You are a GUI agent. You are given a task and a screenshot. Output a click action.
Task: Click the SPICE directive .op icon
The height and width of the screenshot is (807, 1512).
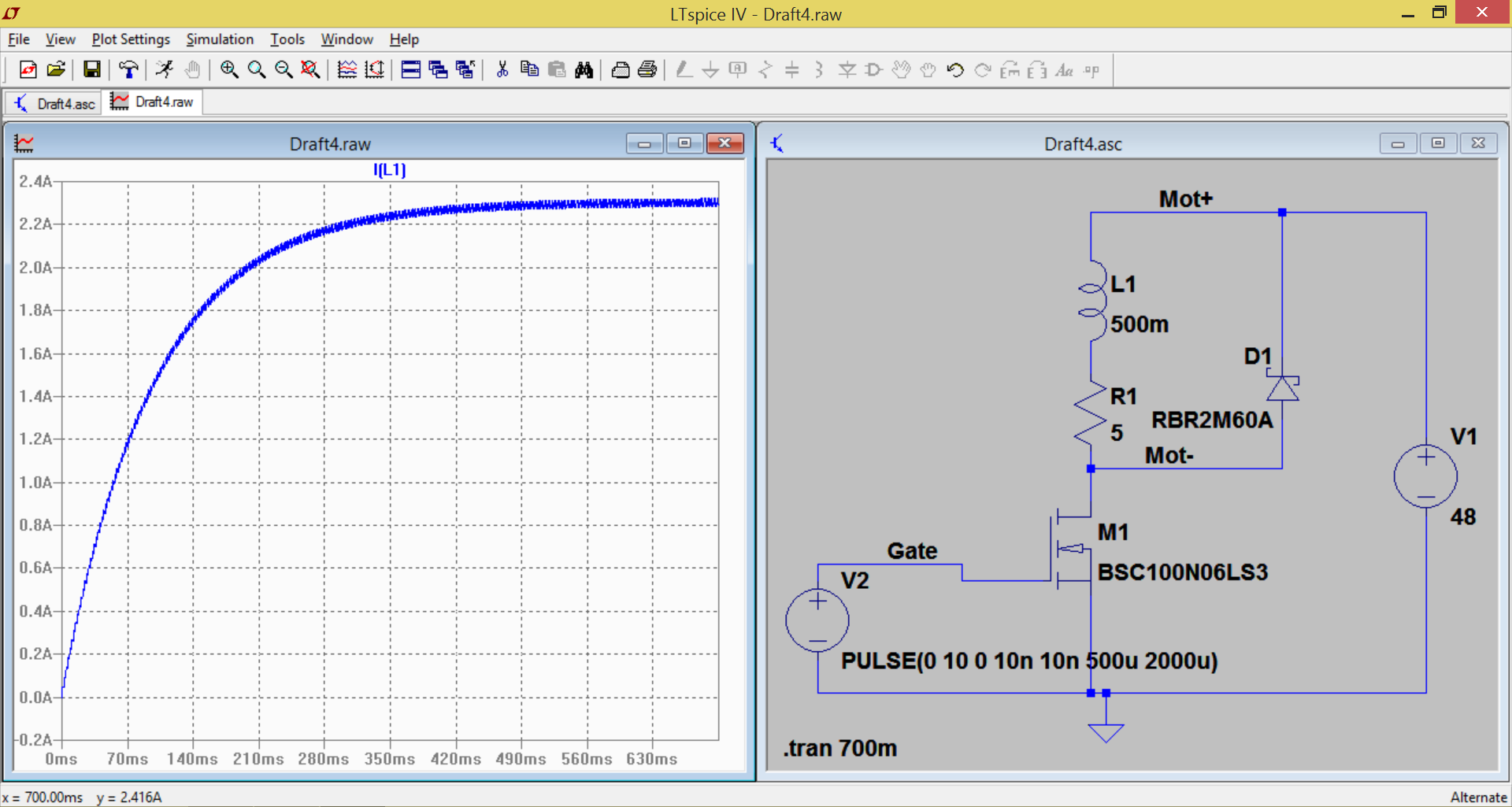[1092, 70]
